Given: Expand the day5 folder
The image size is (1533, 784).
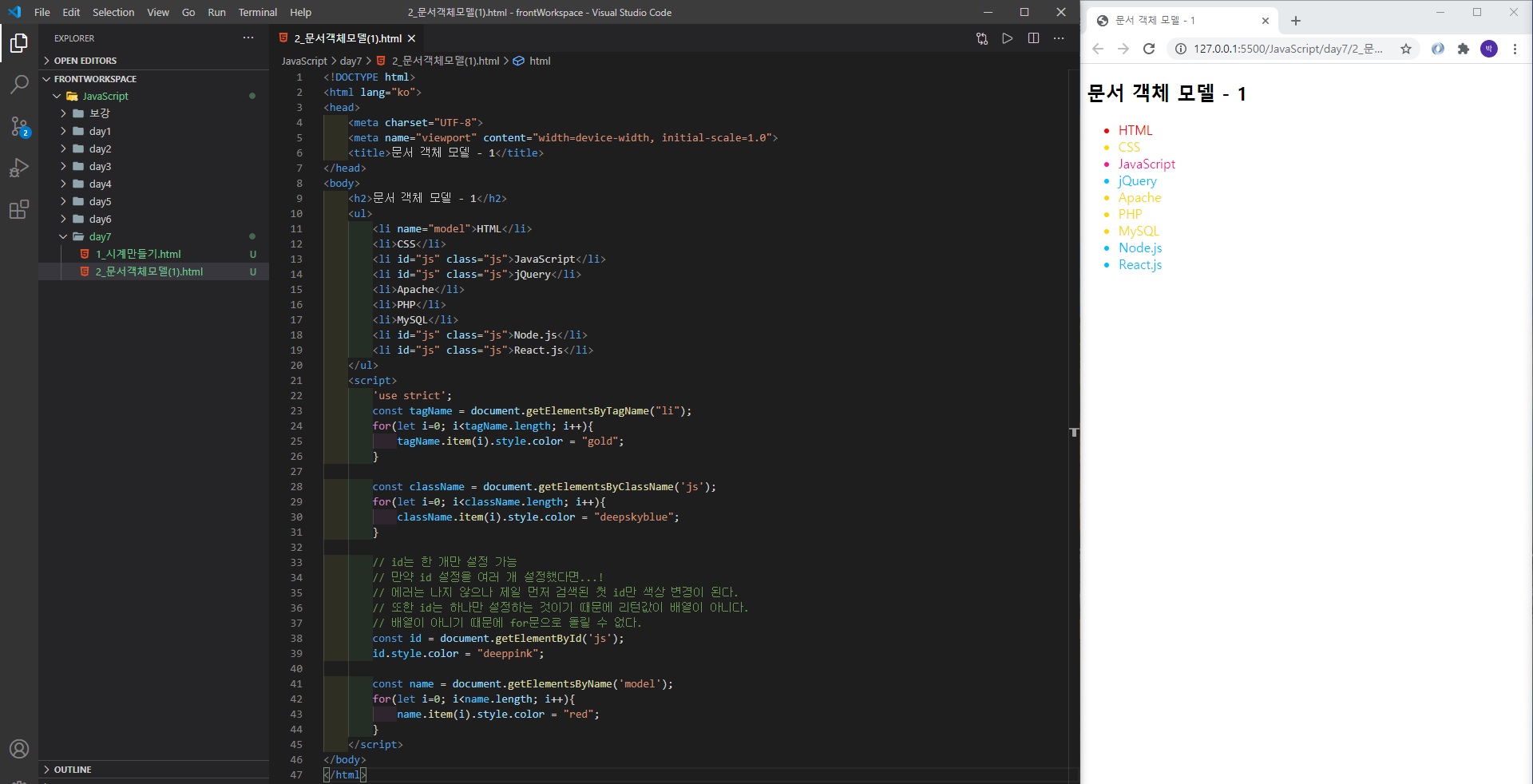Looking at the screenshot, I should [153, 201].
